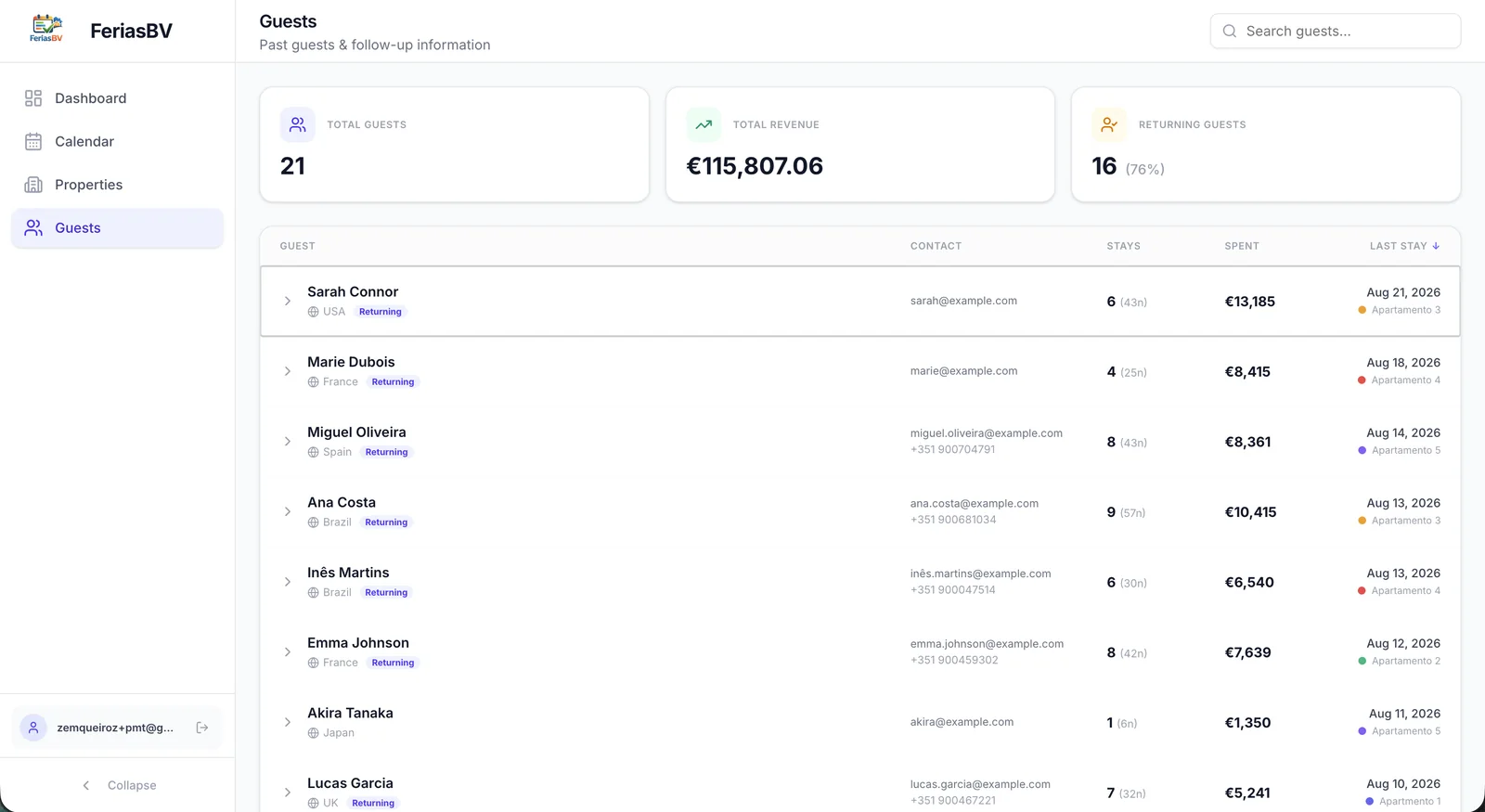
Task: Expand Lucas Garcia's guest row
Action: pos(288,793)
